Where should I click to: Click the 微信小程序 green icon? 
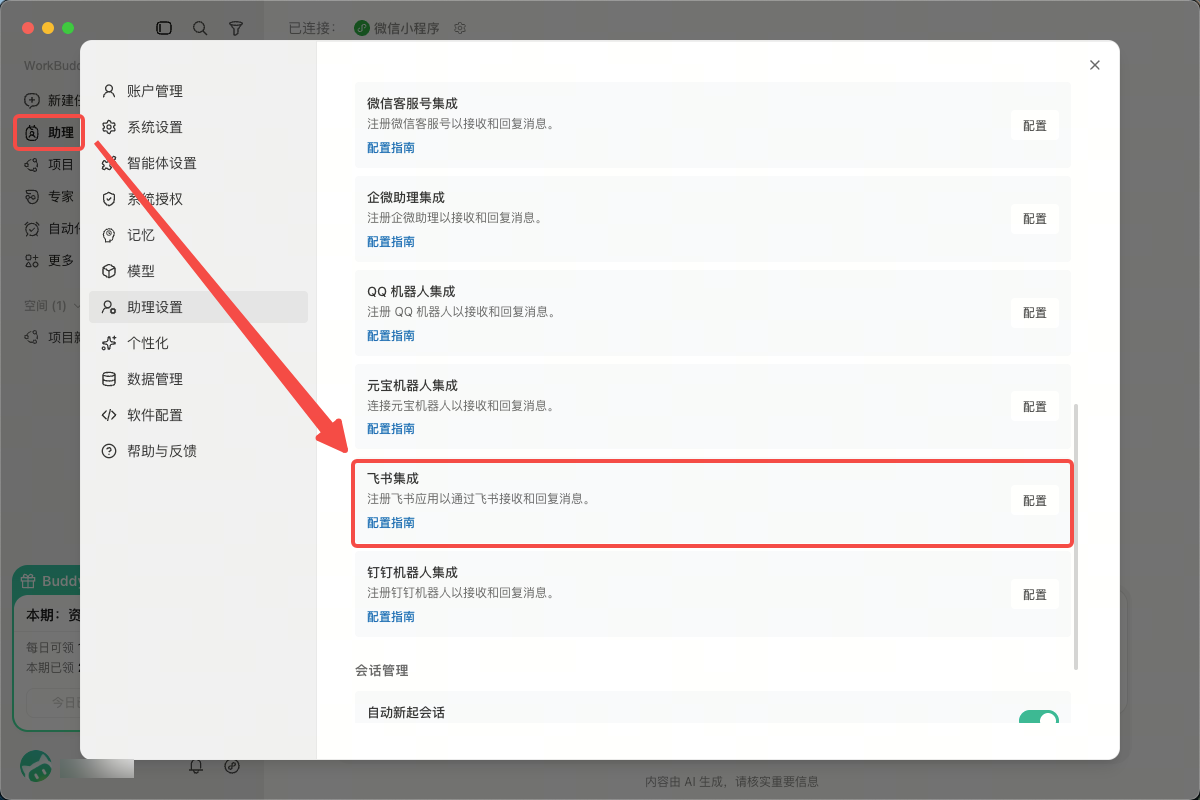362,28
